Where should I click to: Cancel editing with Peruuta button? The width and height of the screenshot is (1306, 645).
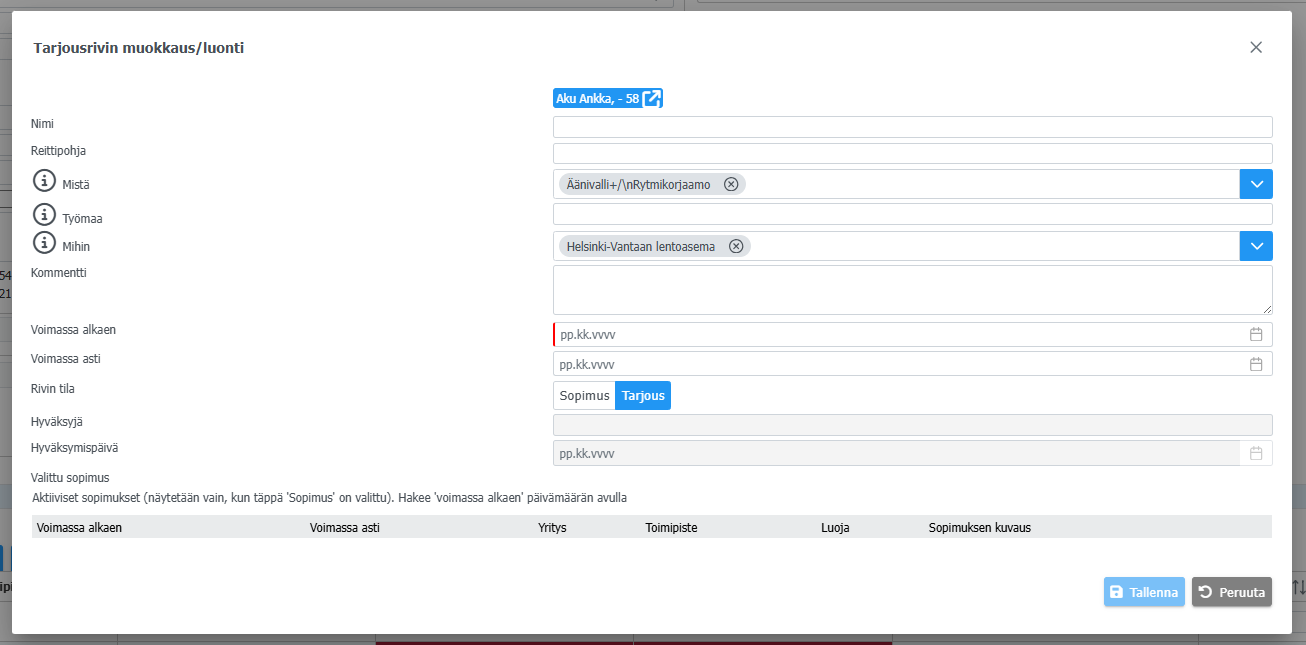tap(1231, 592)
